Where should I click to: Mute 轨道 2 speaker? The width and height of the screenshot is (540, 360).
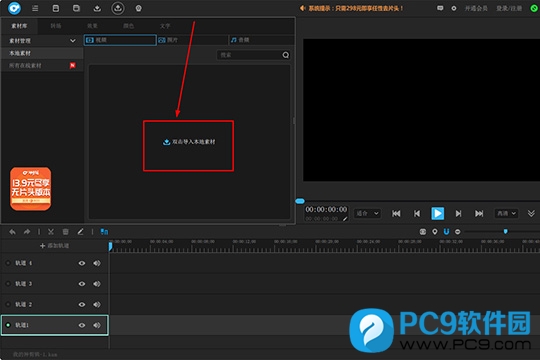[x=97, y=305]
